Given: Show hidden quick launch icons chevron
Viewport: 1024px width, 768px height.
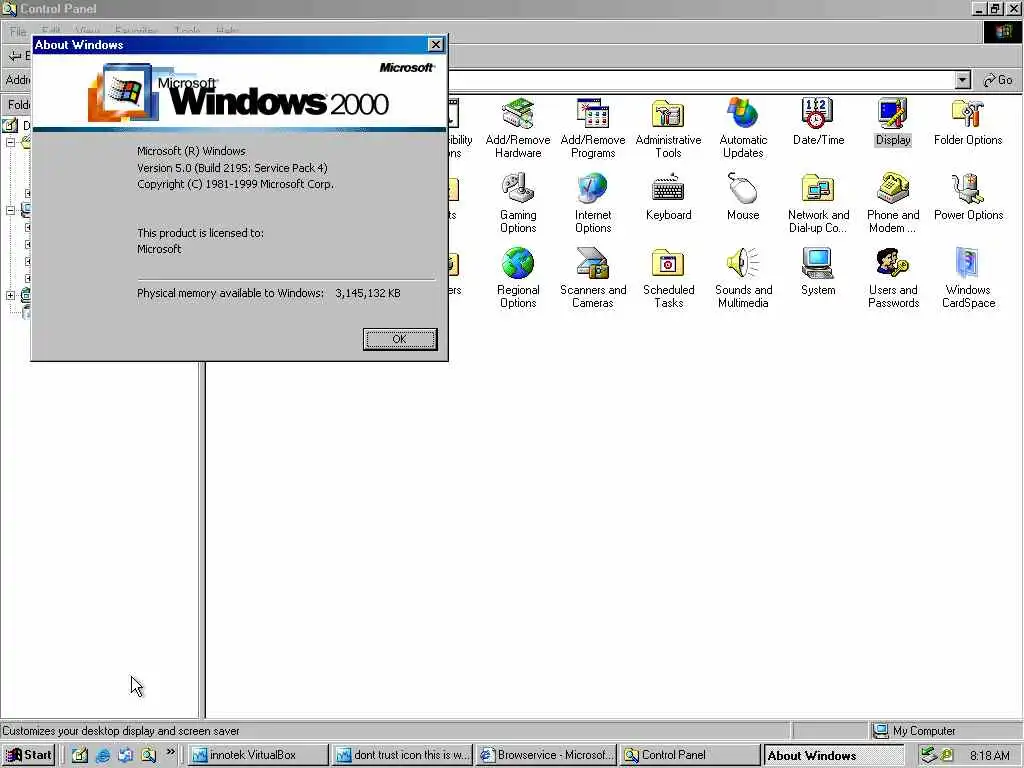Looking at the screenshot, I should pyautogui.click(x=170, y=752).
